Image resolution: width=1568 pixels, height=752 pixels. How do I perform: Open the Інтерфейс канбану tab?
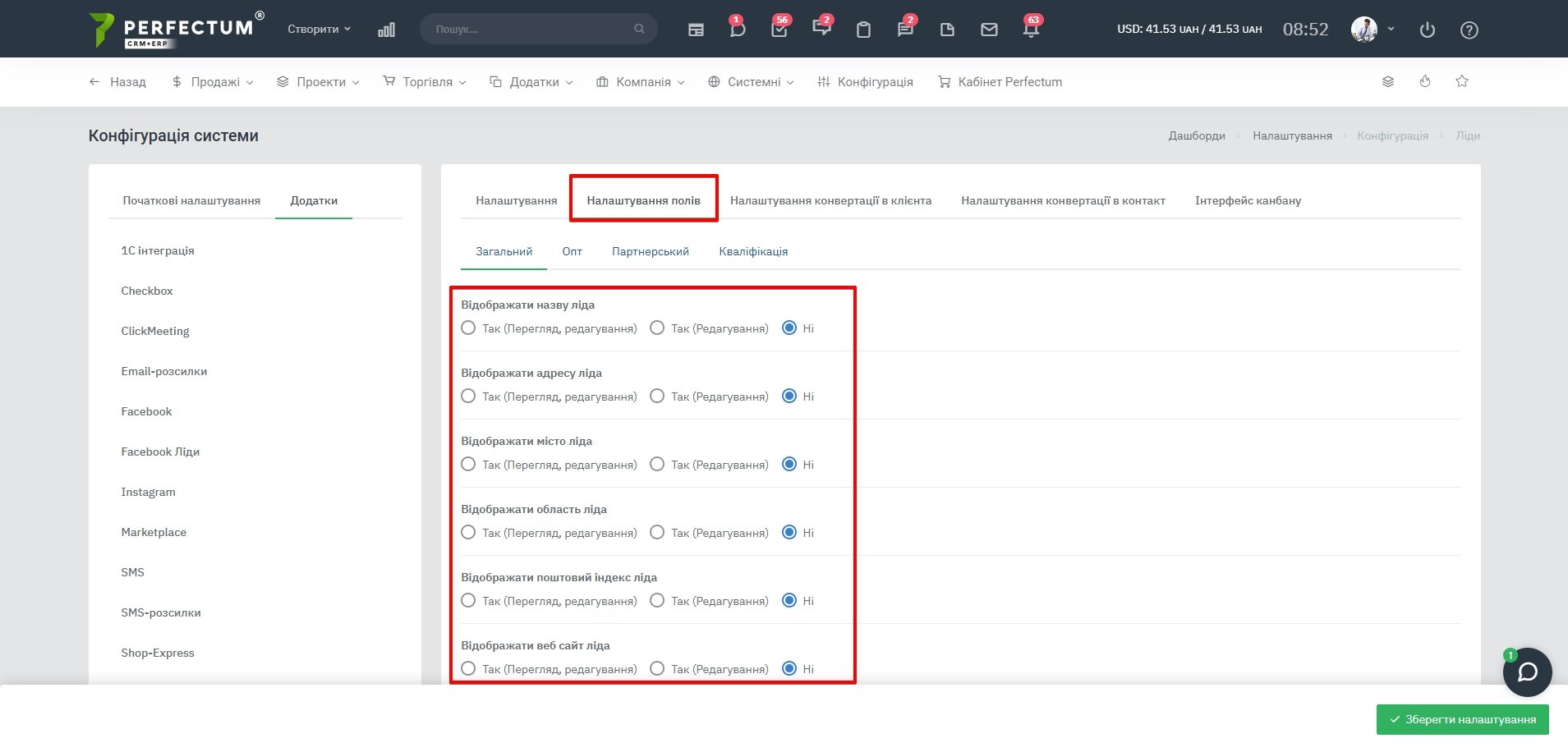[x=1248, y=200]
